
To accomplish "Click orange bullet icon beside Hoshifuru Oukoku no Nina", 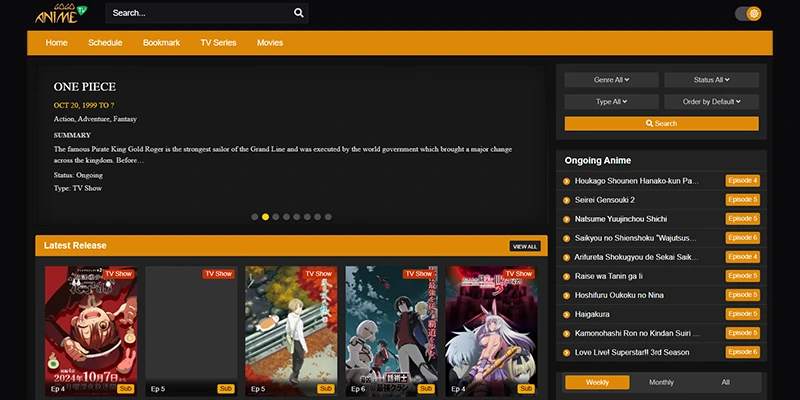I will coord(567,295).
